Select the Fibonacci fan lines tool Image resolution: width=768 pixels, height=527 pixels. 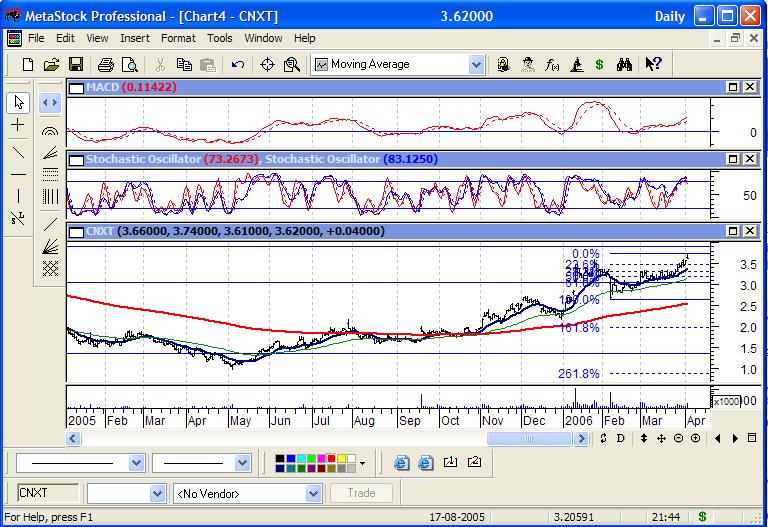pos(49,153)
